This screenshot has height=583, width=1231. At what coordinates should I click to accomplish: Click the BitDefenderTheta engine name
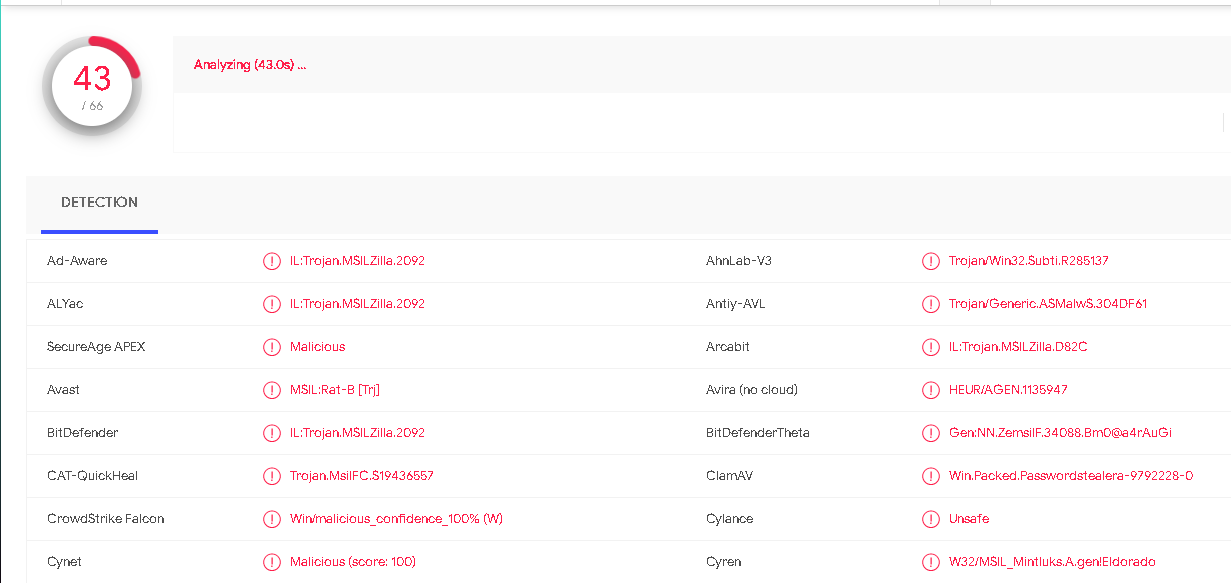pyautogui.click(x=758, y=433)
